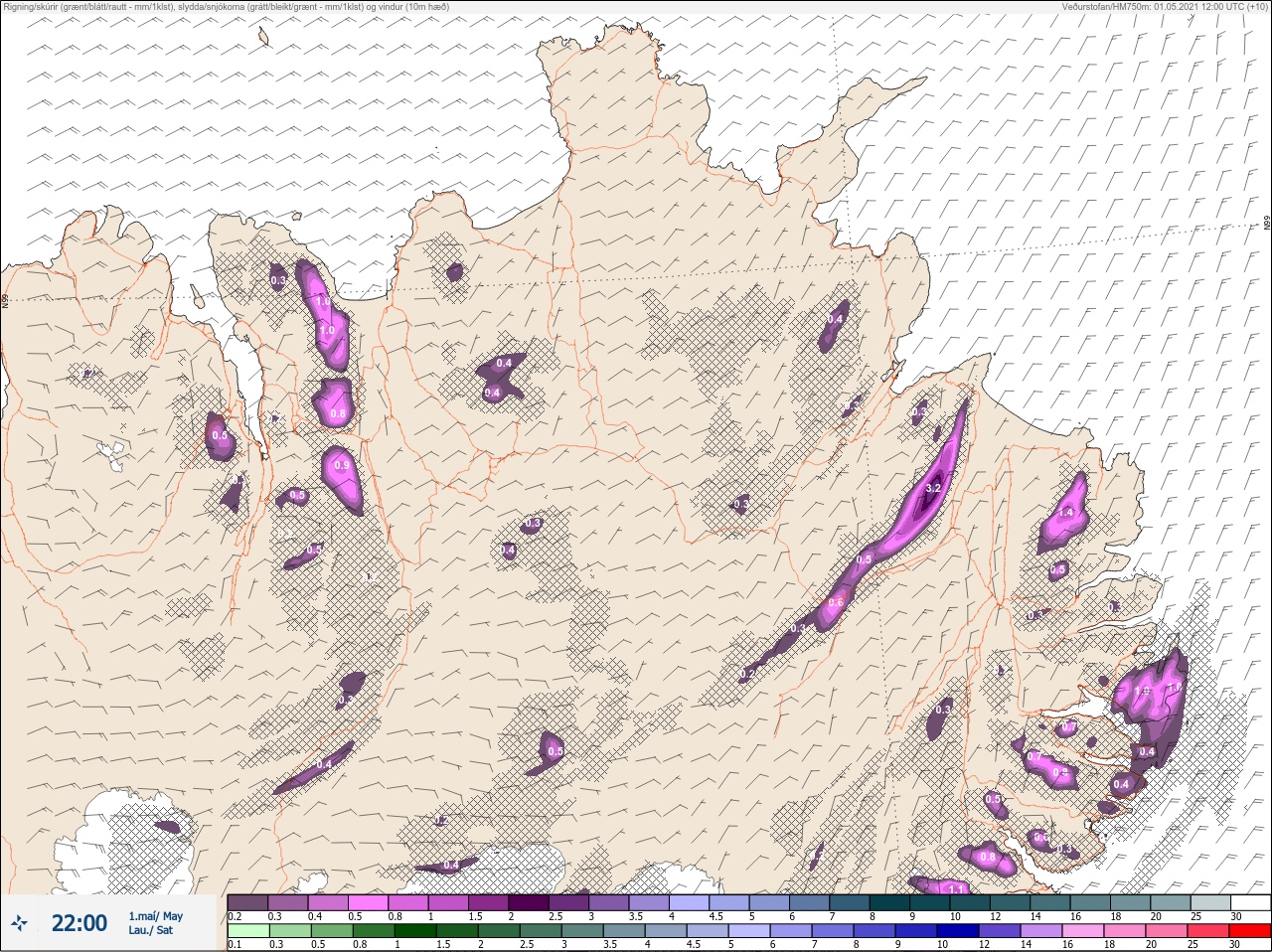Click the N66 latitude label on the left edge

point(5,299)
